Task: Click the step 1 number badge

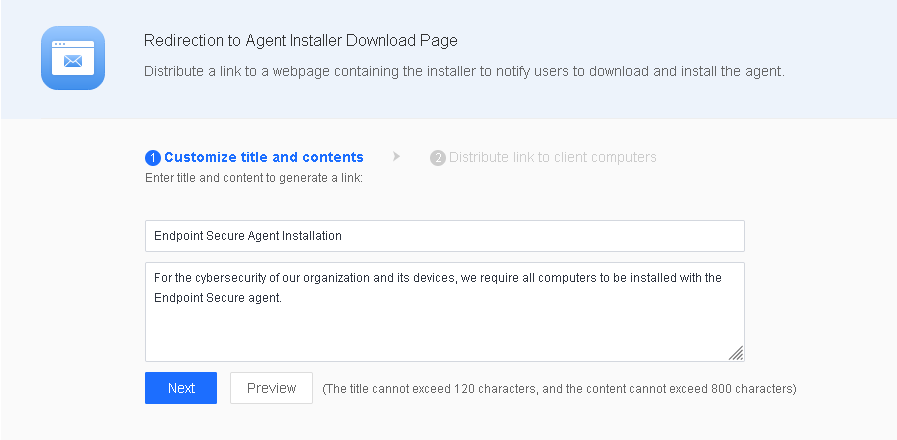Action: pyautogui.click(x=153, y=158)
